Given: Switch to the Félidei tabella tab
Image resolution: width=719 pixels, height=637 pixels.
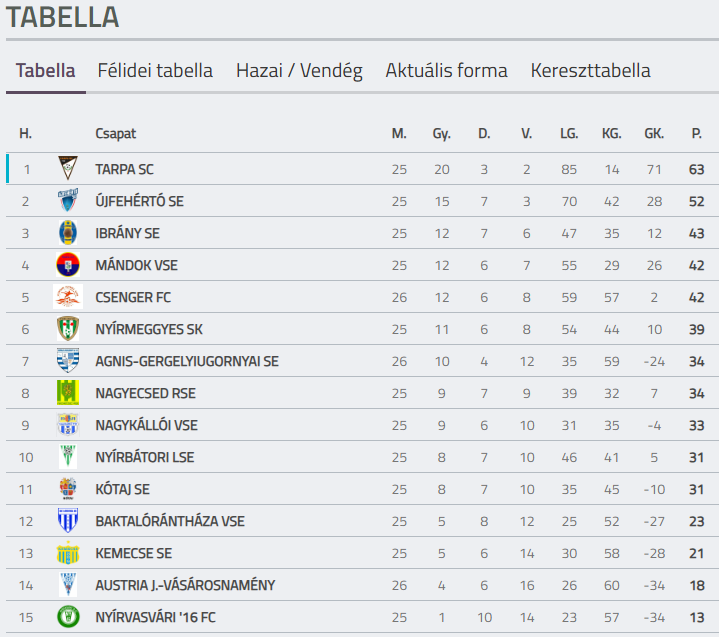Looking at the screenshot, I should (155, 71).
